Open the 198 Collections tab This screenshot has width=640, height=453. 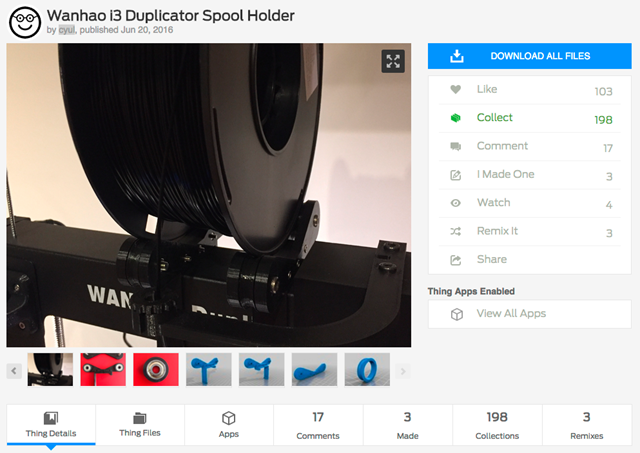tap(497, 425)
